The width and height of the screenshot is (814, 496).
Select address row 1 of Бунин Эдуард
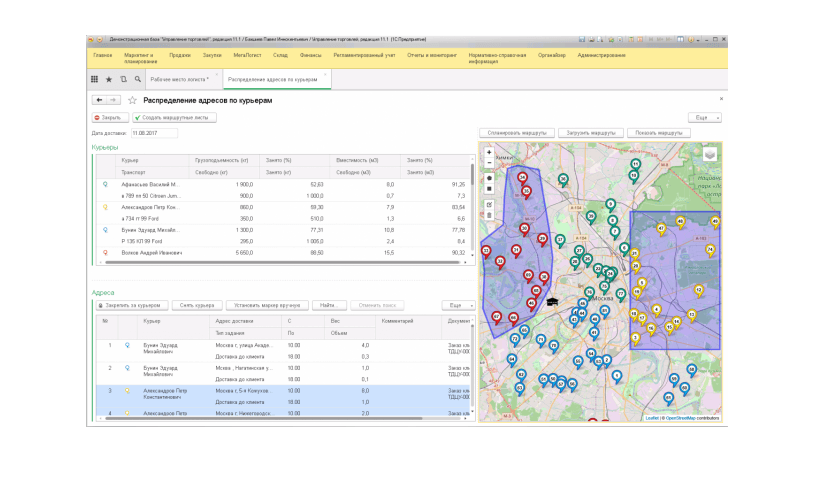point(283,351)
